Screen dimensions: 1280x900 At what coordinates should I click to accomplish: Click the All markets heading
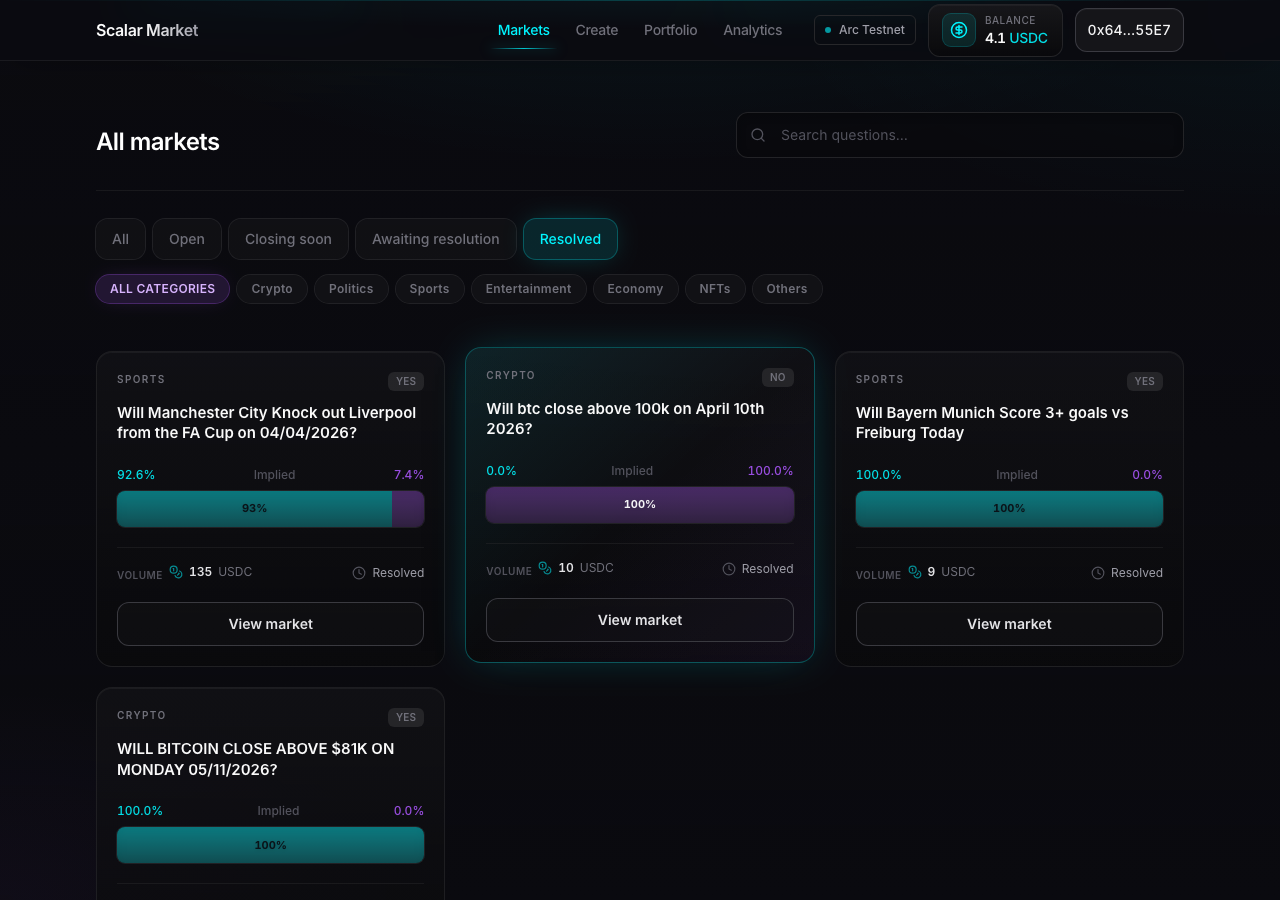pyautogui.click(x=158, y=142)
